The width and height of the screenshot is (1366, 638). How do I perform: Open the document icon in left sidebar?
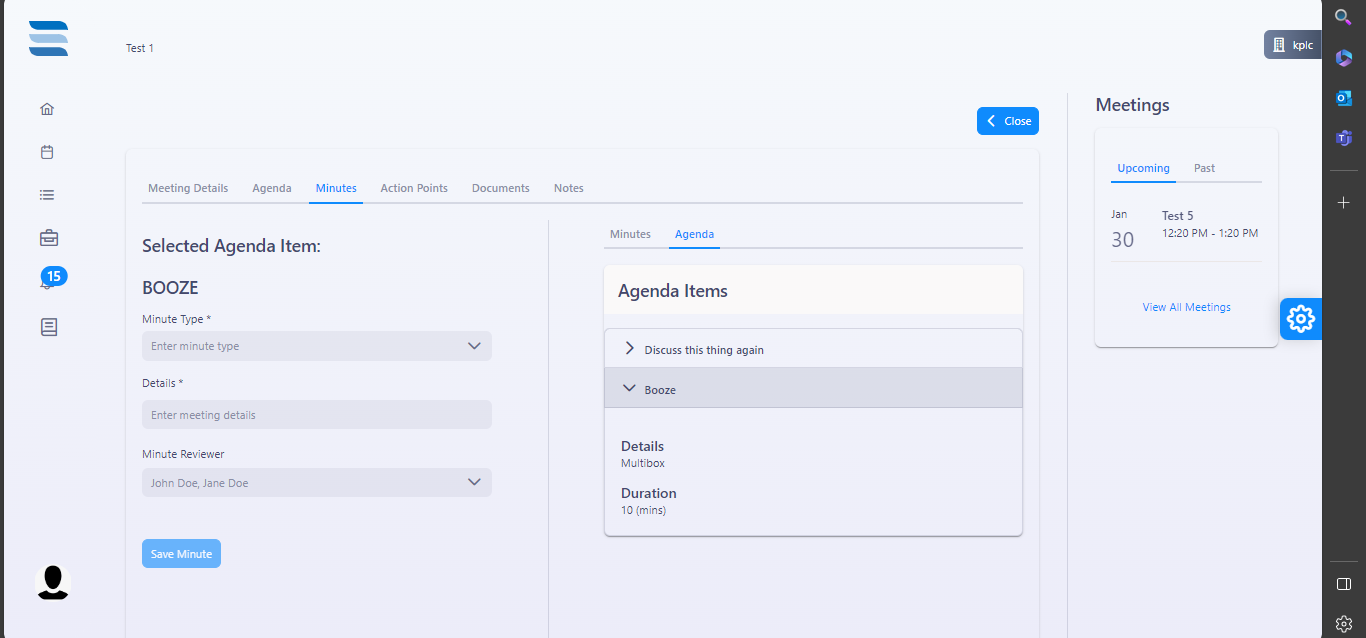[49, 327]
